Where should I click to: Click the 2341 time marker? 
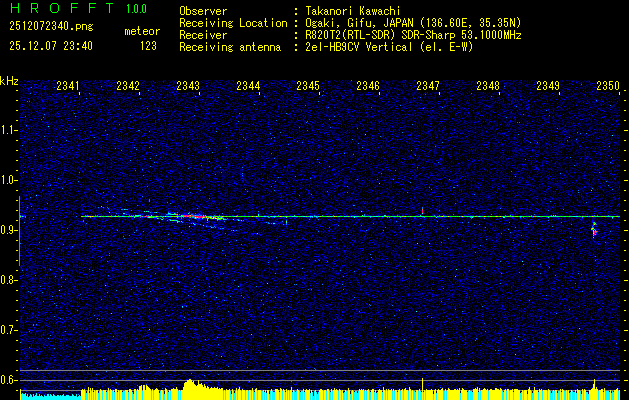[x=68, y=87]
